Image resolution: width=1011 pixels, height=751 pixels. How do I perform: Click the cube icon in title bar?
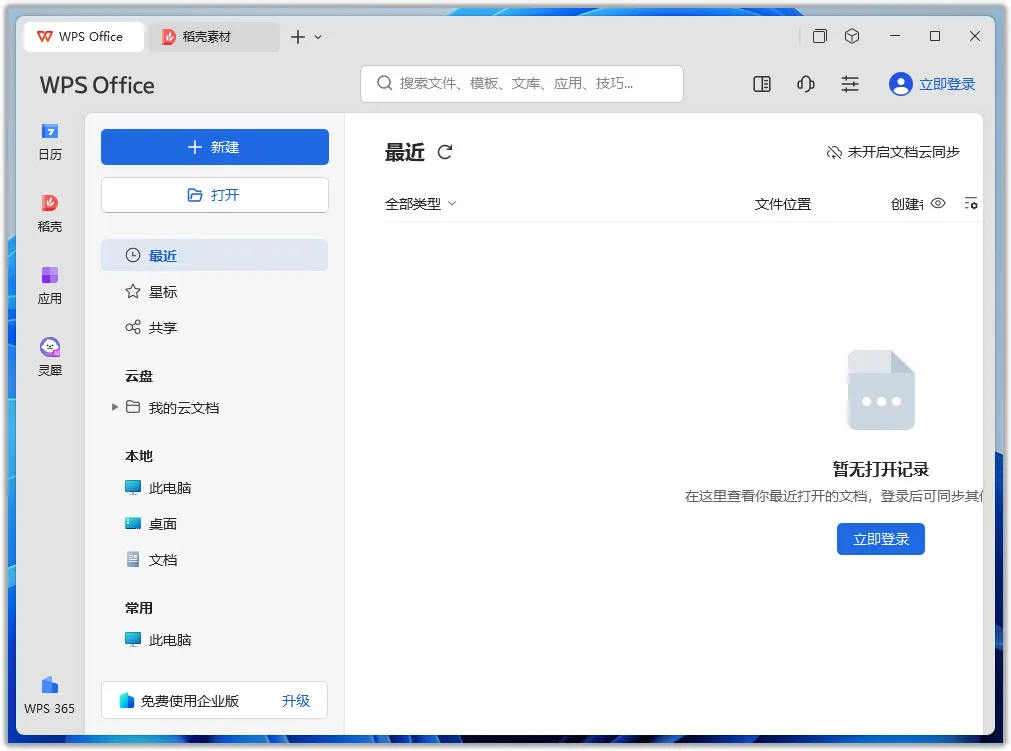tap(852, 36)
